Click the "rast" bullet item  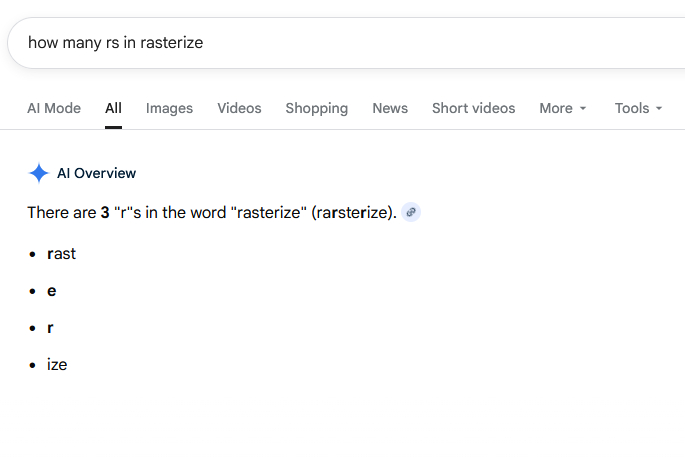point(61,254)
